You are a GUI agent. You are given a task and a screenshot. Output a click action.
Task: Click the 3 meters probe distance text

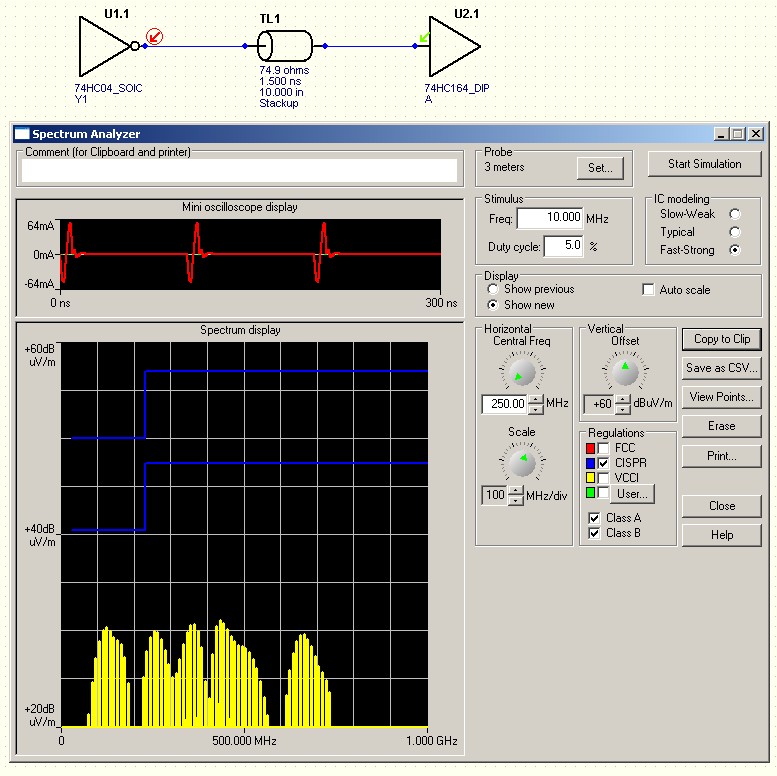[x=504, y=167]
